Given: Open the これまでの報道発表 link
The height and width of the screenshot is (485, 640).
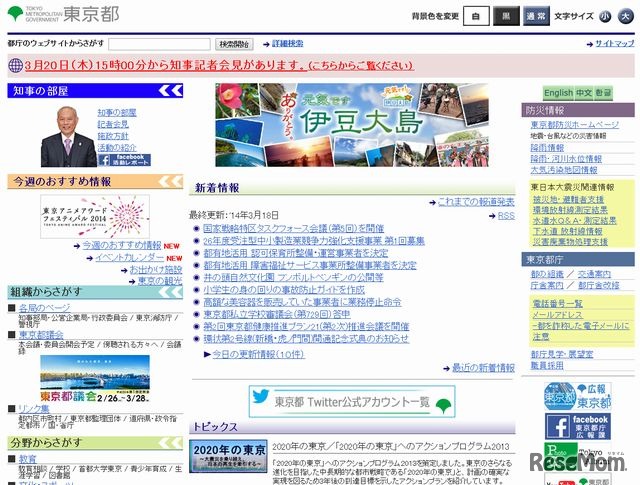Looking at the screenshot, I should pos(476,202).
